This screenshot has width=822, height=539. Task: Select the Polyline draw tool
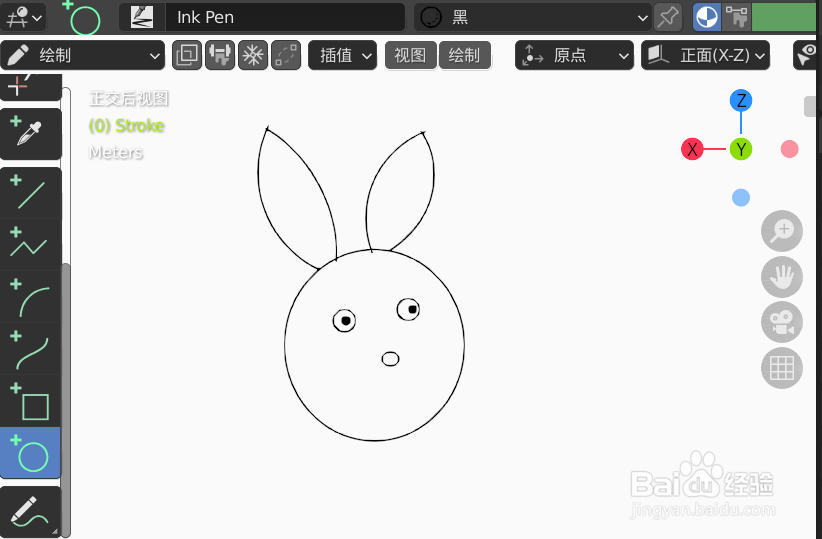pyautogui.click(x=30, y=244)
